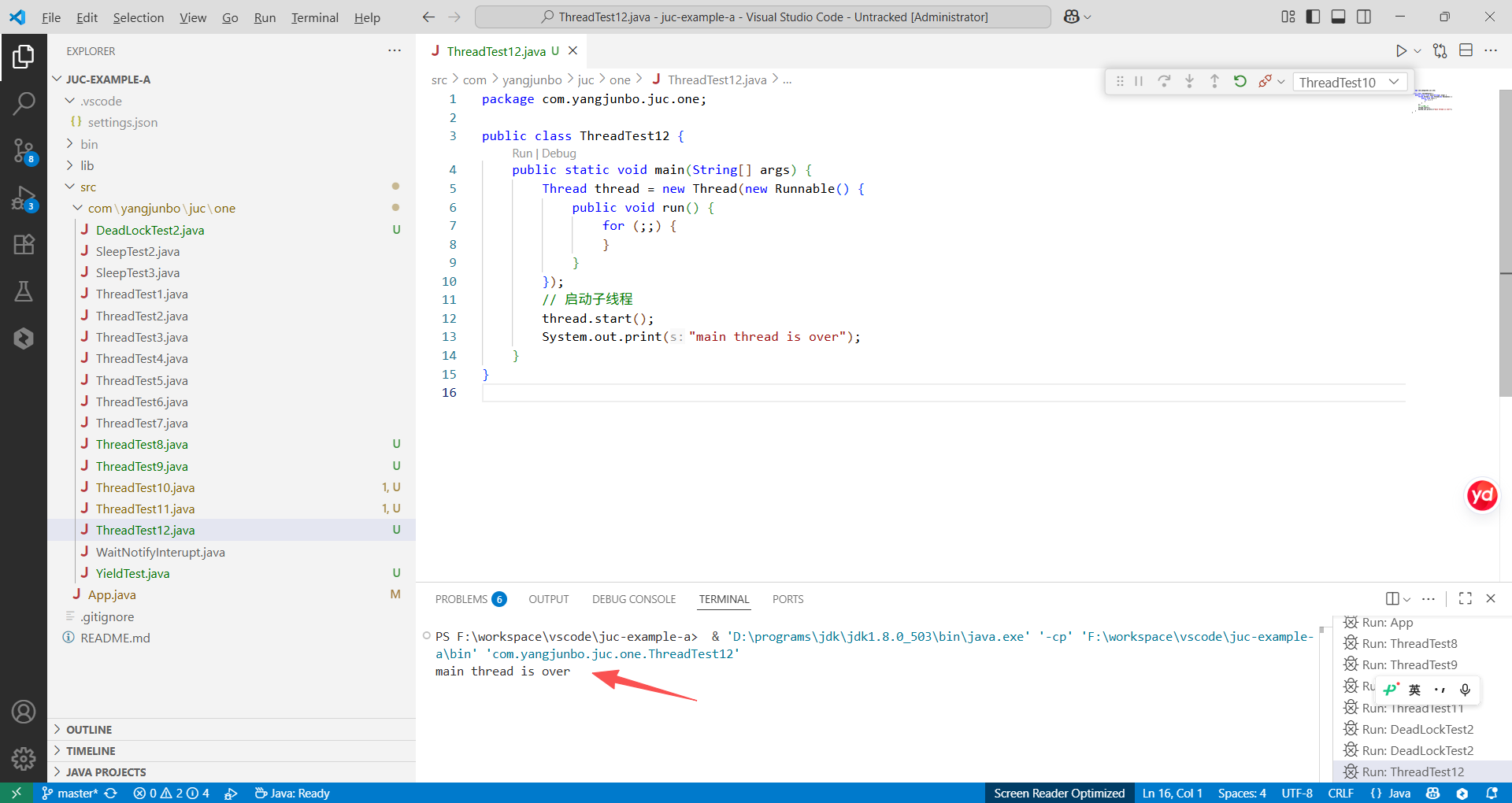This screenshot has height=803, width=1512.
Task: Open the Remote window indicator
Action: 17,793
